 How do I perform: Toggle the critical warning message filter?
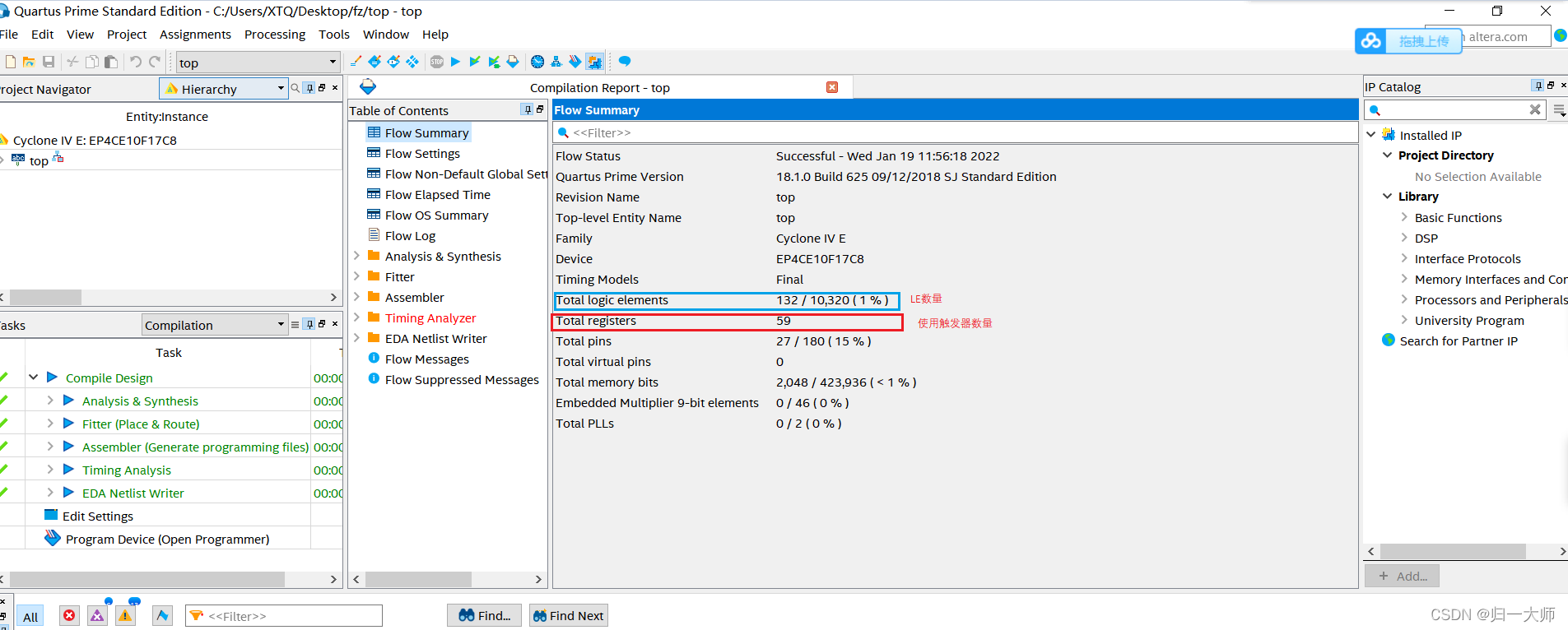pos(97,615)
